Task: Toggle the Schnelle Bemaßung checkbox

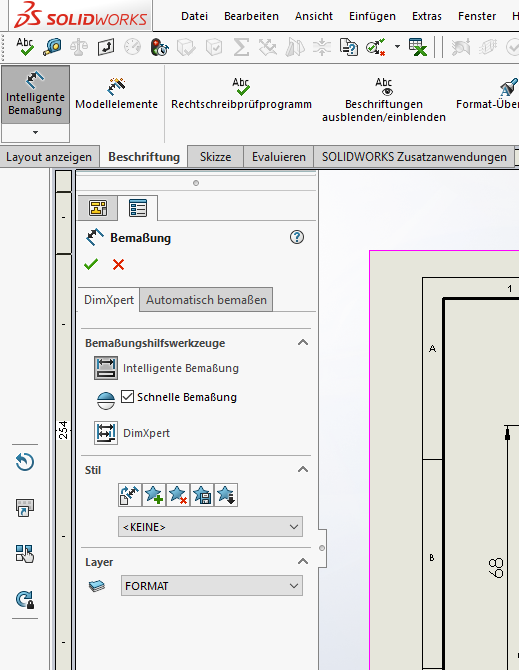Action: click(x=127, y=397)
